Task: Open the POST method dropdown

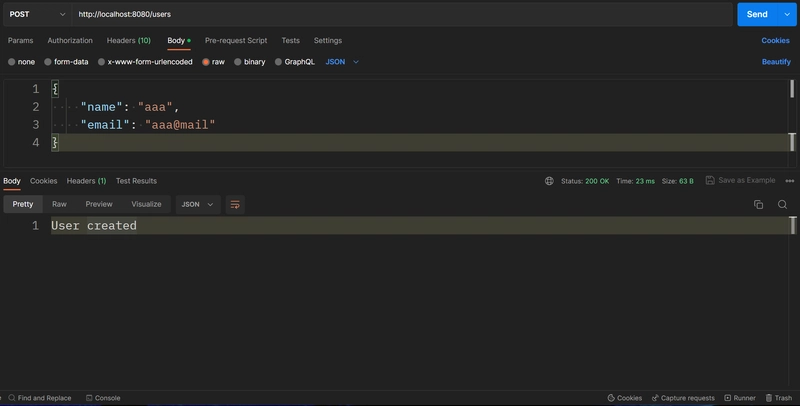Action: tap(37, 14)
